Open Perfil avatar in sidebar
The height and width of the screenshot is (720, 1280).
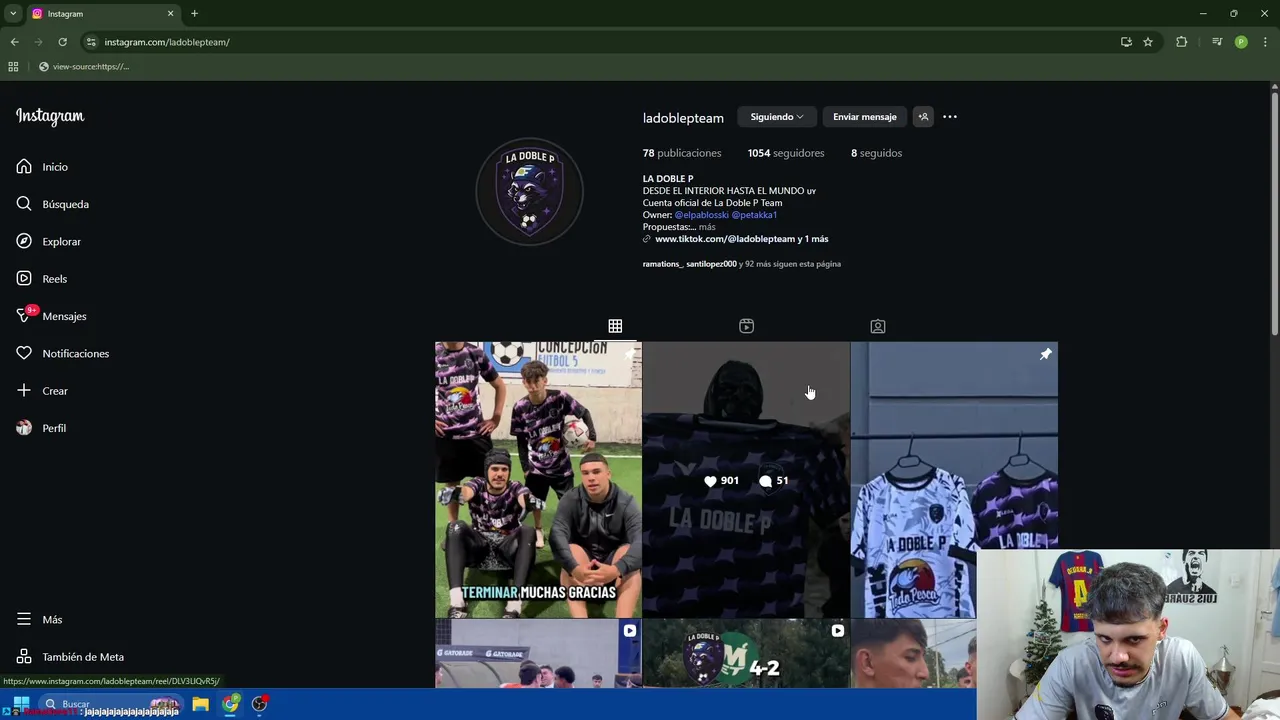pos(24,428)
